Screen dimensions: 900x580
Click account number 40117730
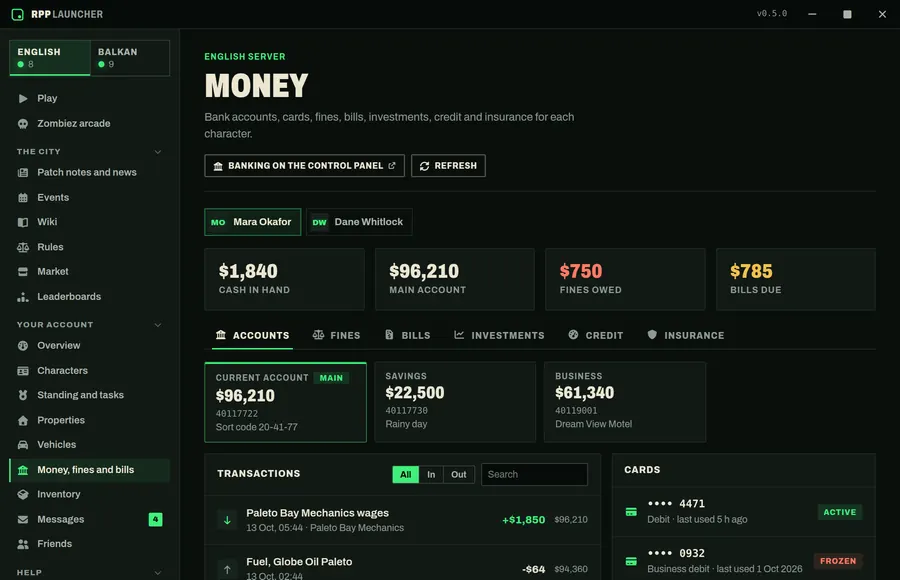coord(406,411)
